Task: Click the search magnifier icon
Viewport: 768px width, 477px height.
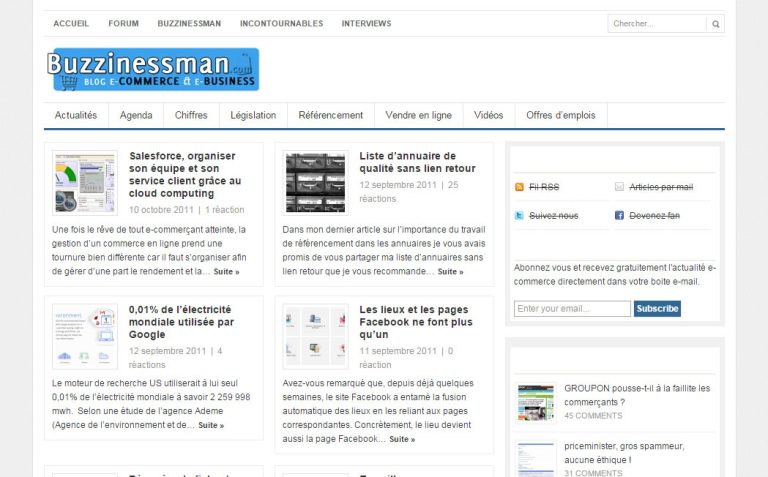Action: point(716,24)
